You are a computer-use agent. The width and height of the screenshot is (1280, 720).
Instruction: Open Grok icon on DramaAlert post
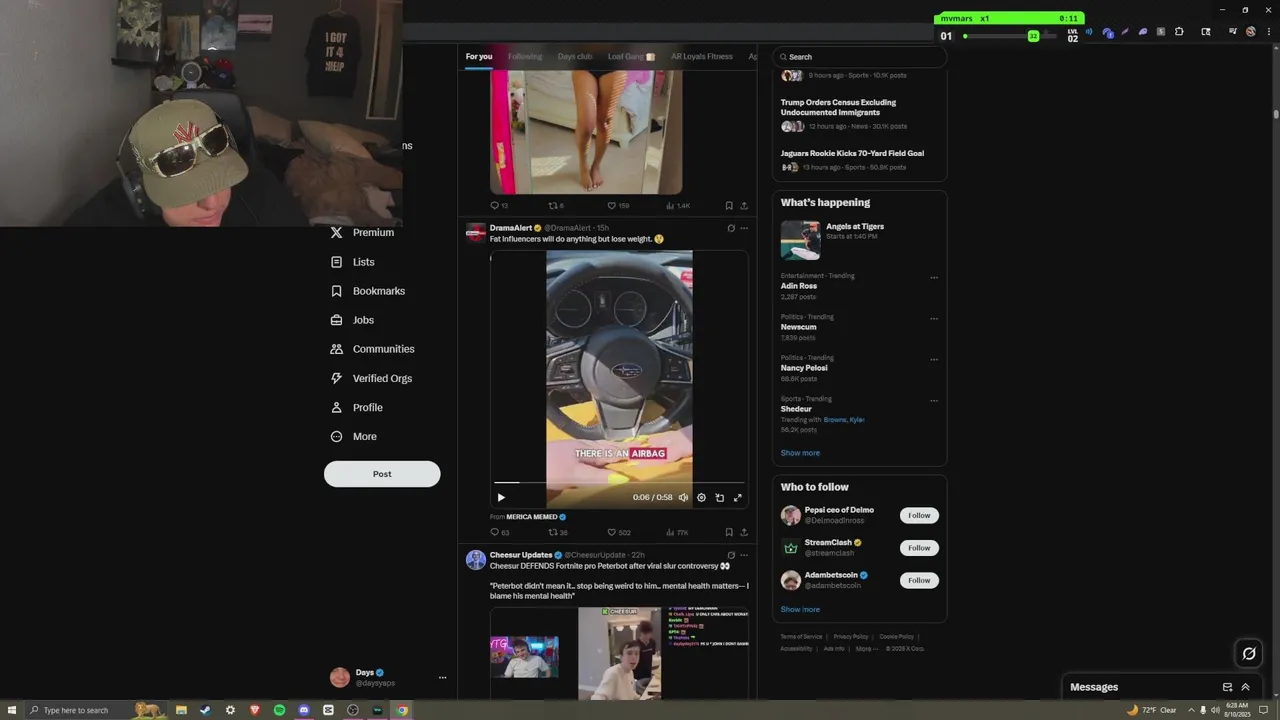click(731, 228)
